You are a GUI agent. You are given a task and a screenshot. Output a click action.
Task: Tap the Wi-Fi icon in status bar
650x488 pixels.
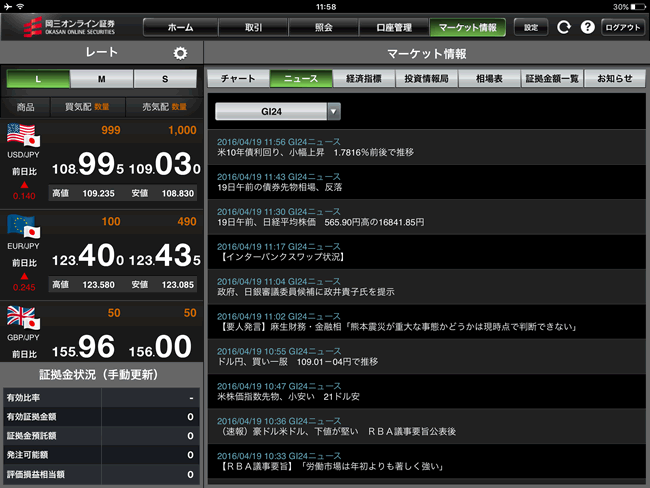coord(20,7)
